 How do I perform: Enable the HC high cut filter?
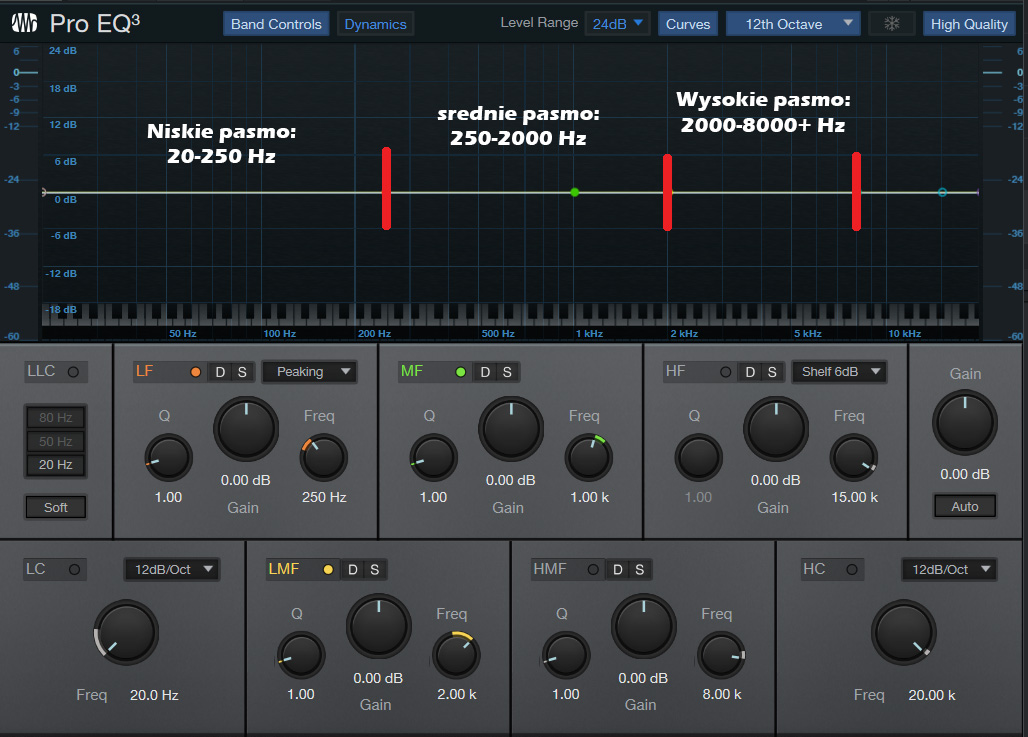pyautogui.click(x=851, y=570)
